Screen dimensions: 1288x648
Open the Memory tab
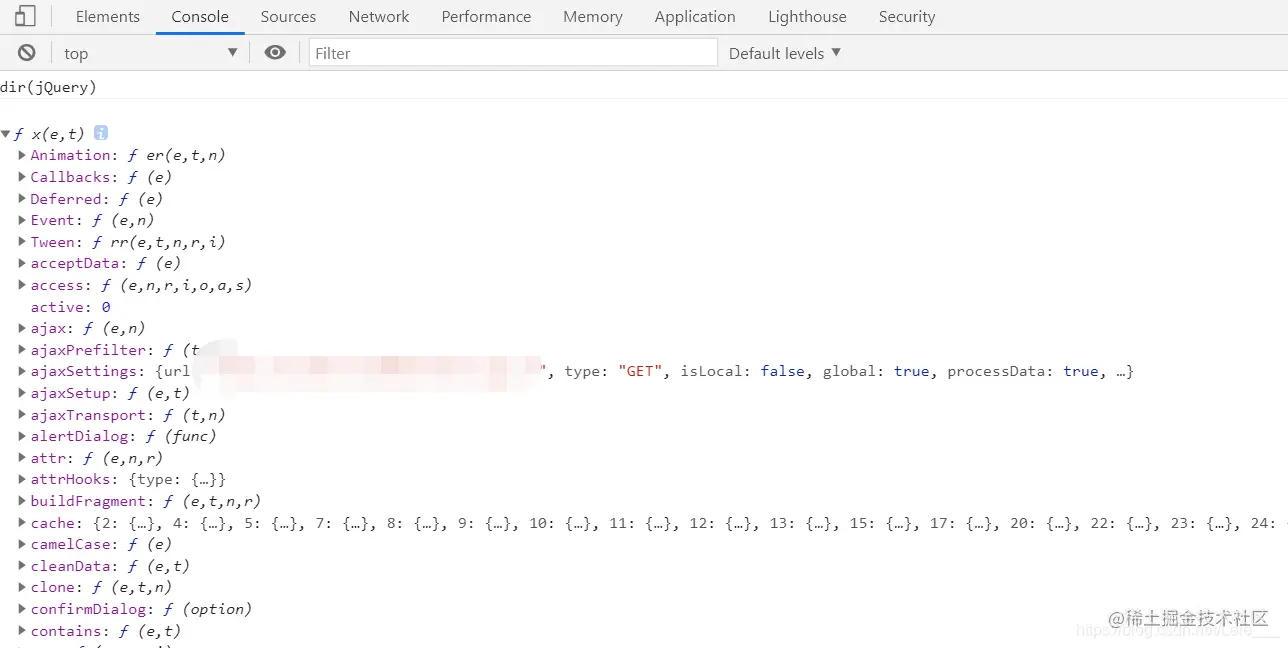pos(593,17)
